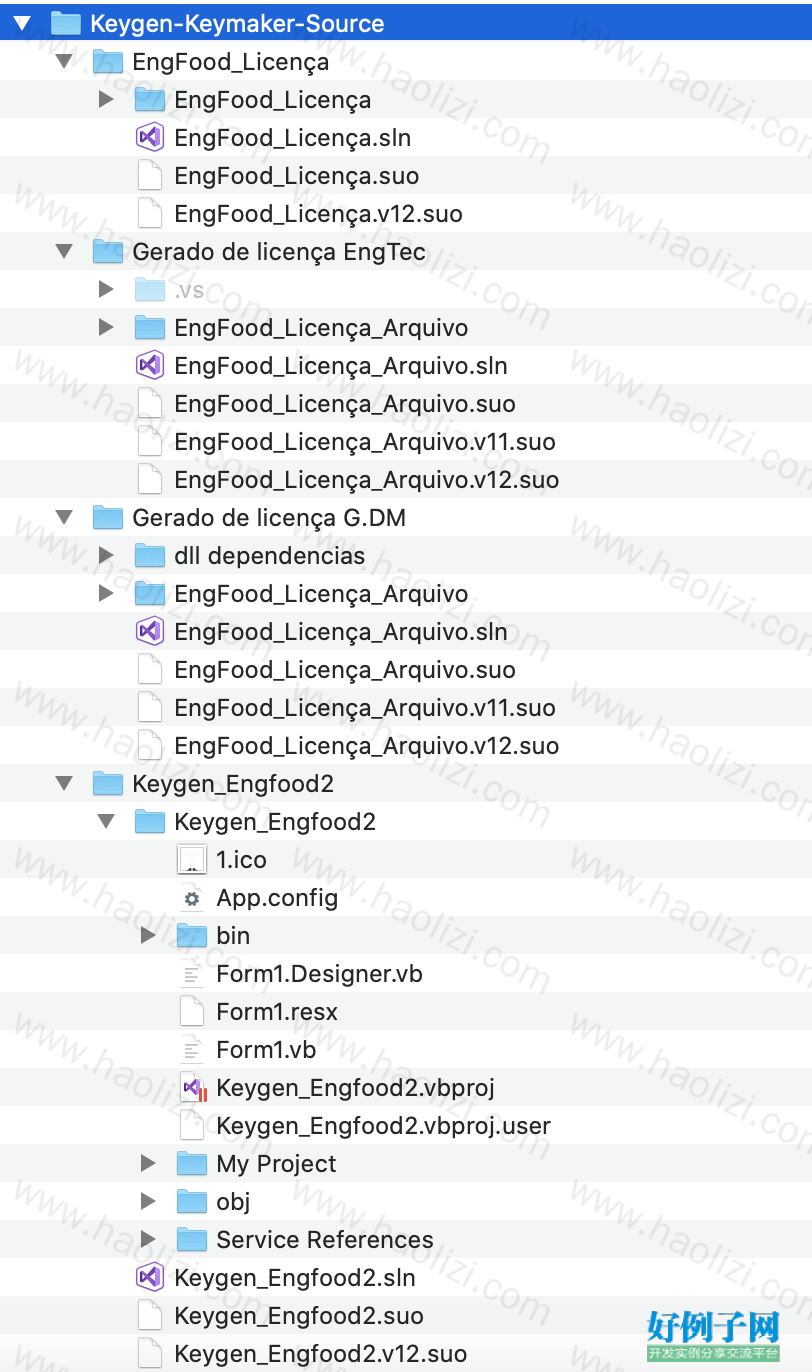Screen dimensions: 812x1372
Task: Select the Form1.Designer.vb file name
Action: click(319, 974)
